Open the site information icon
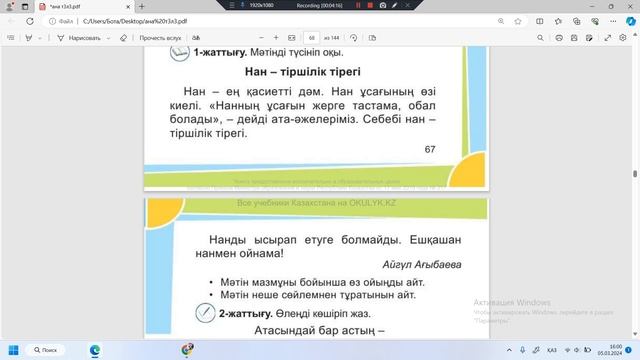 (52, 21)
